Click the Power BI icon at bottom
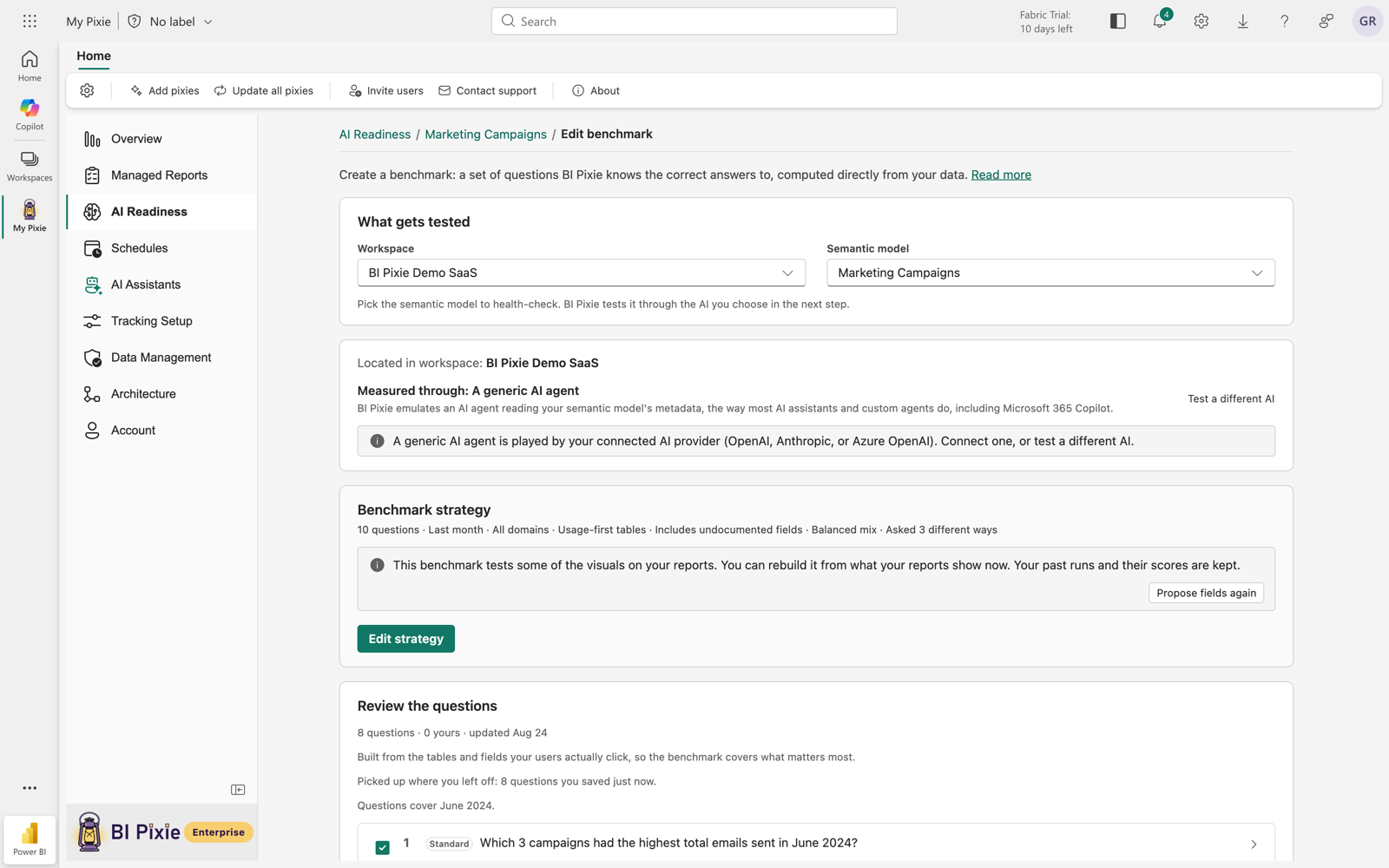The height and width of the screenshot is (868, 1389). 30,838
